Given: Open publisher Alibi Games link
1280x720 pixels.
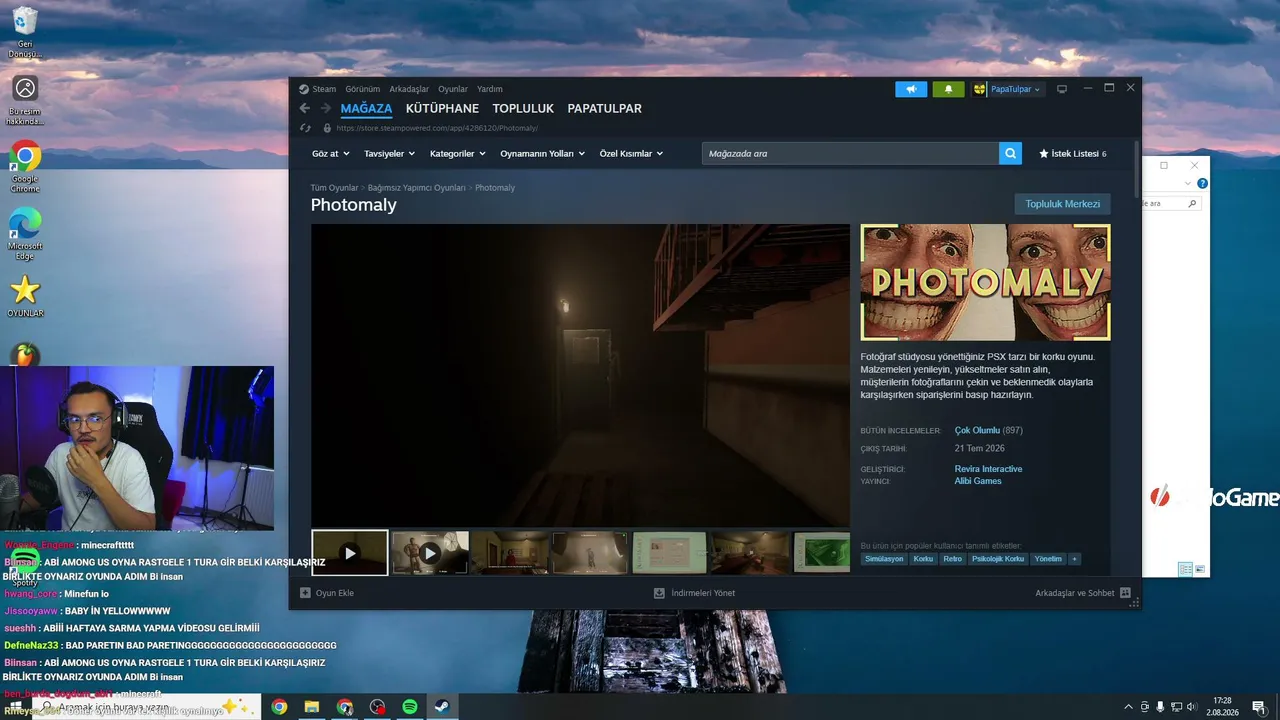Looking at the screenshot, I should pos(978,481).
